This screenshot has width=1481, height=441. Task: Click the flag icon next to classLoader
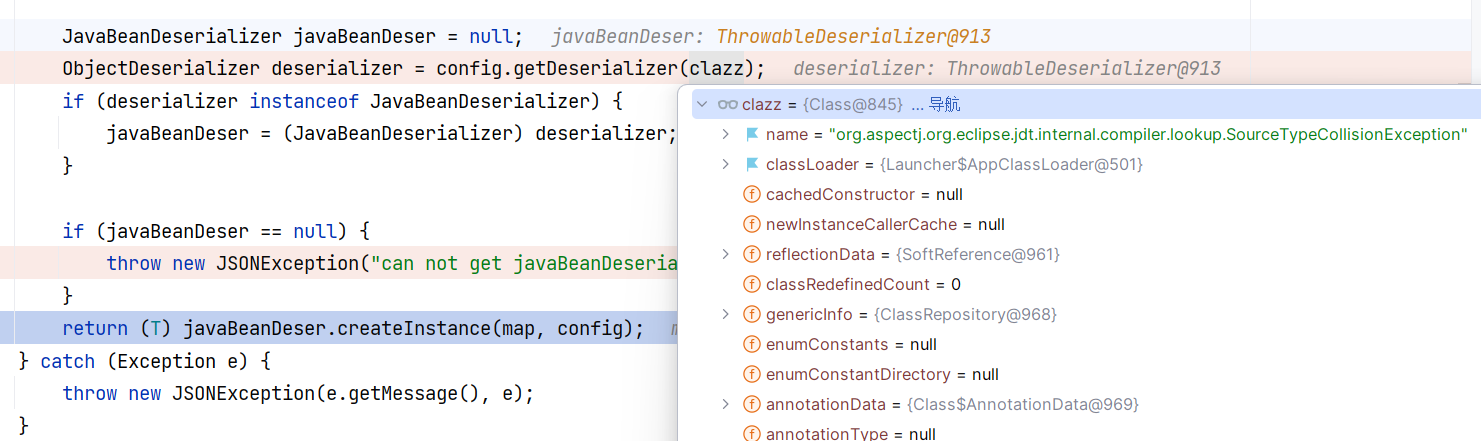point(752,164)
